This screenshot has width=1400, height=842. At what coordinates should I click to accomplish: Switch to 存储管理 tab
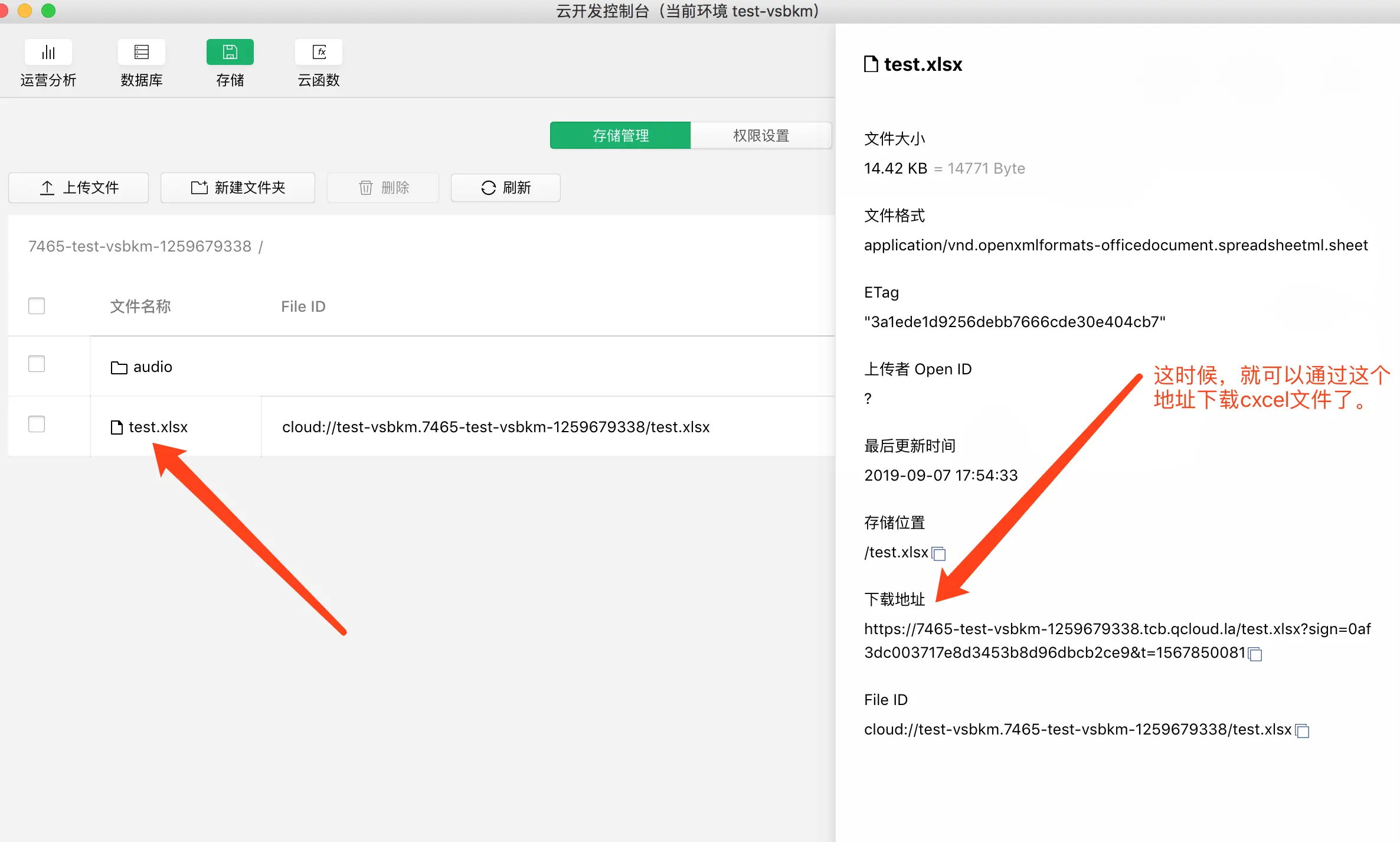point(620,135)
